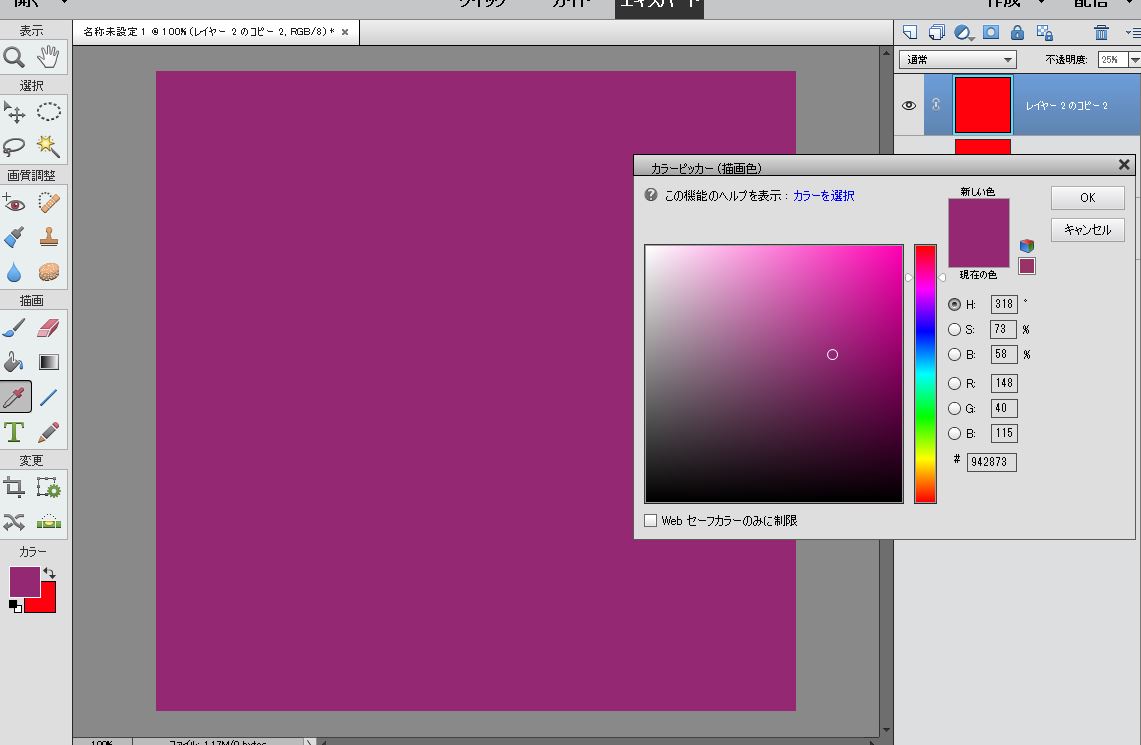Select the Hand tool

48,57
